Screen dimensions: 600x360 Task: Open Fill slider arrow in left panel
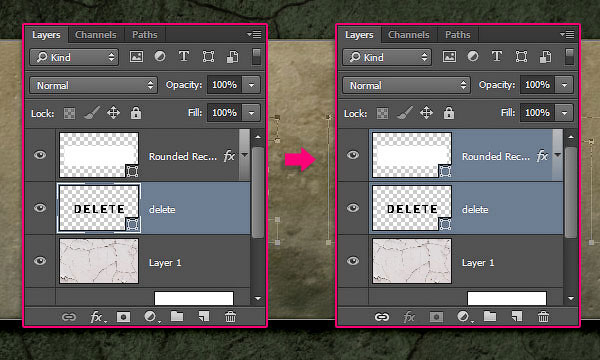click(x=251, y=113)
